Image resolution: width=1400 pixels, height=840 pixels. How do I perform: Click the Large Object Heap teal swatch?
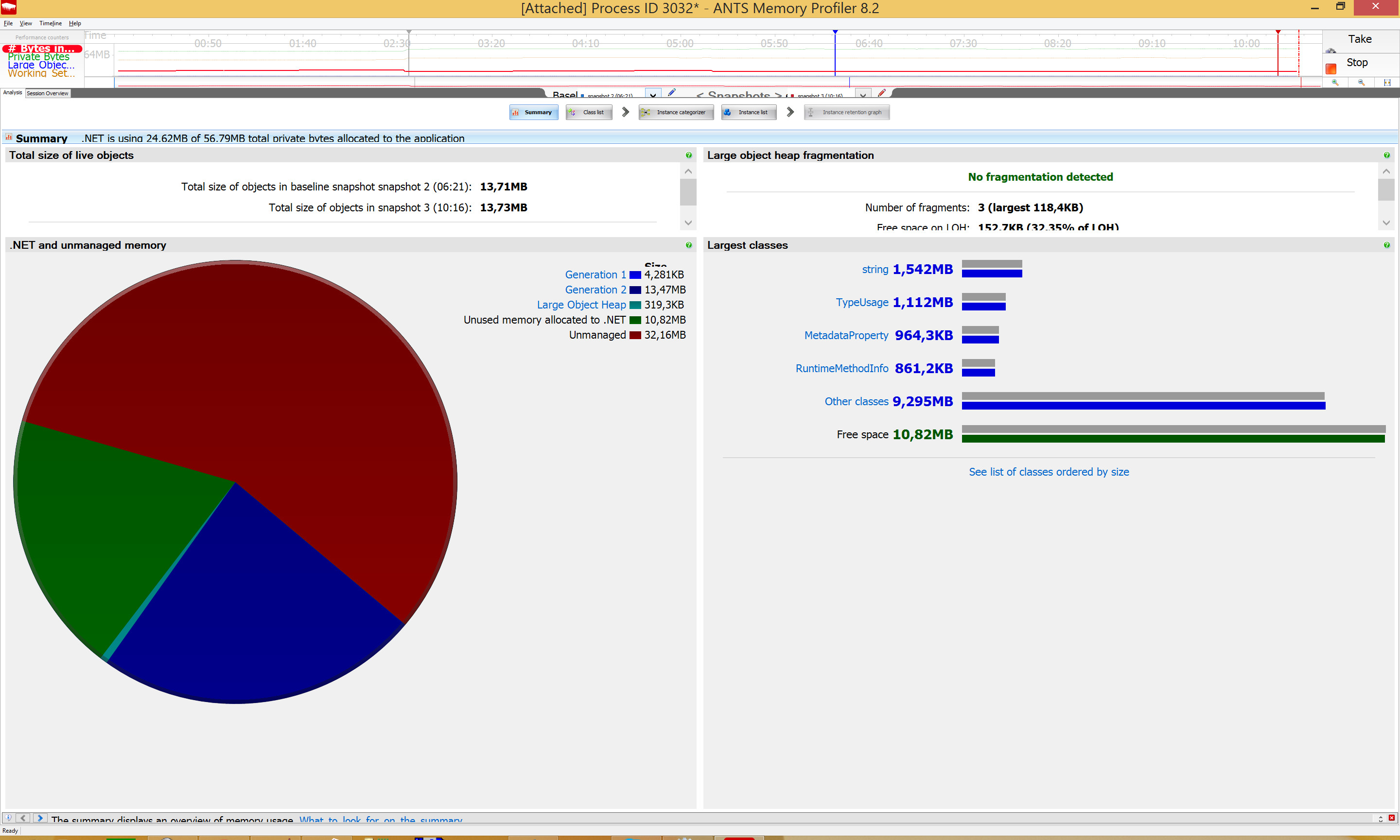(x=635, y=305)
